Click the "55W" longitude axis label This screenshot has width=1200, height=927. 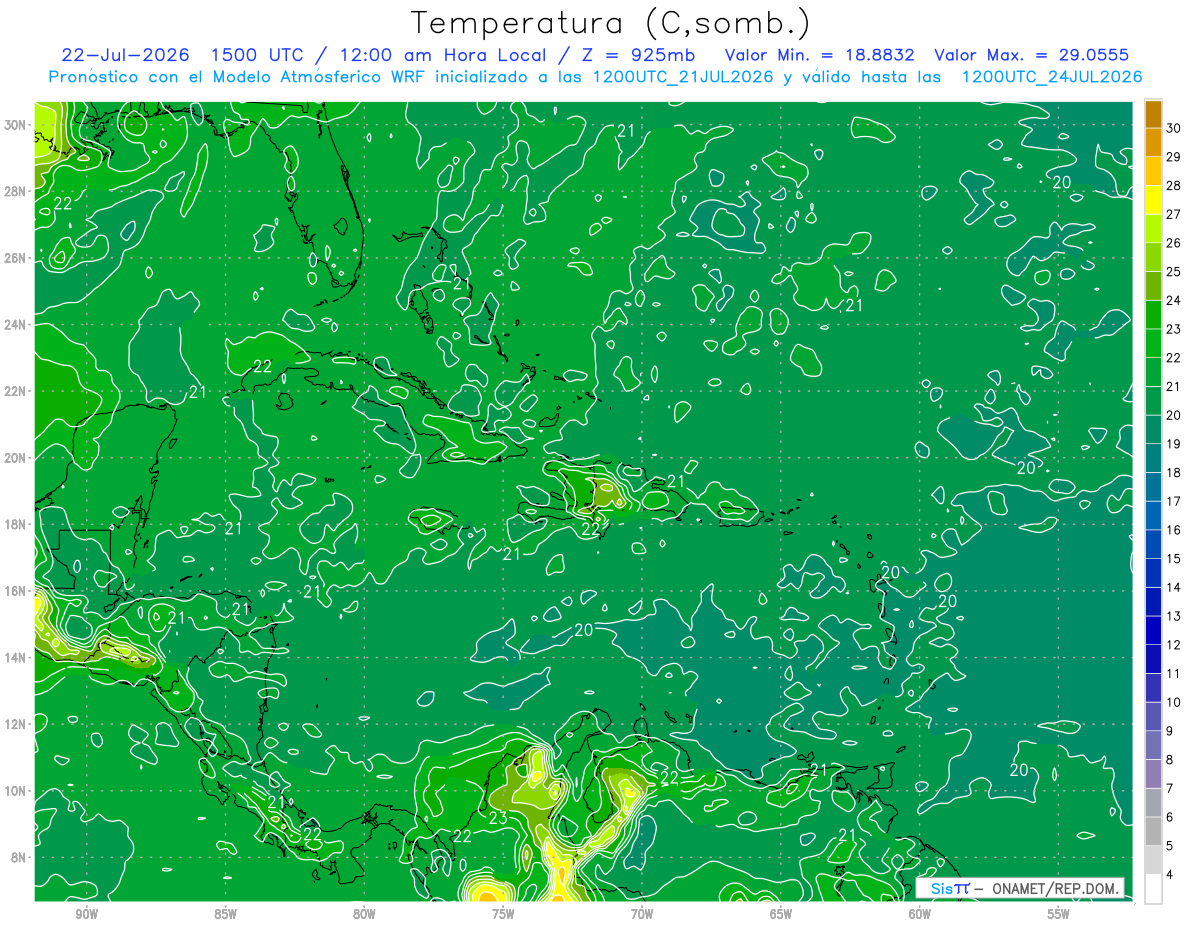click(1059, 914)
